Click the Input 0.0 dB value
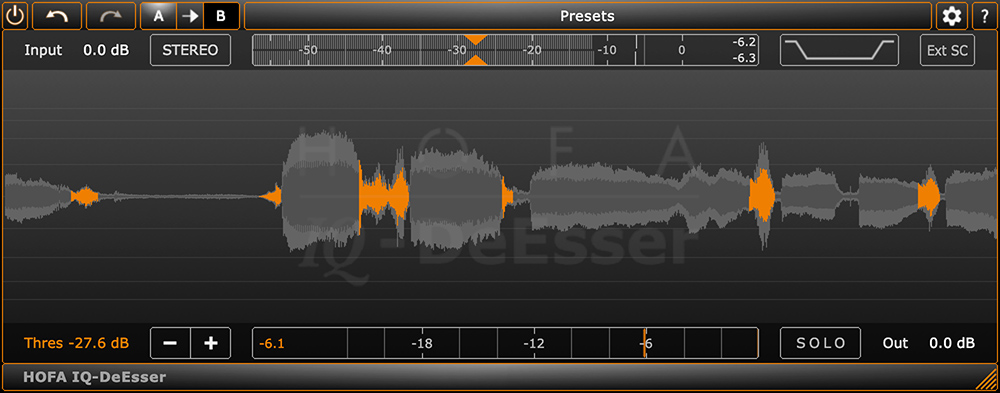Image resolution: width=1000 pixels, height=393 pixels. pos(106,50)
